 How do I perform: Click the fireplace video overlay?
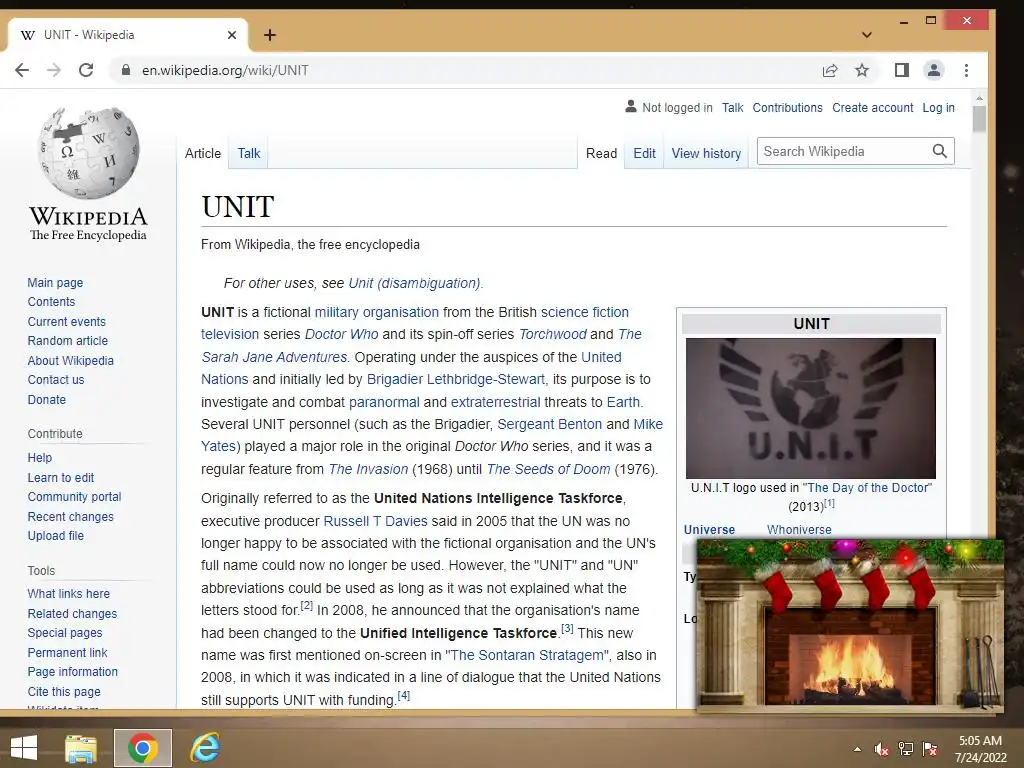tap(850, 625)
